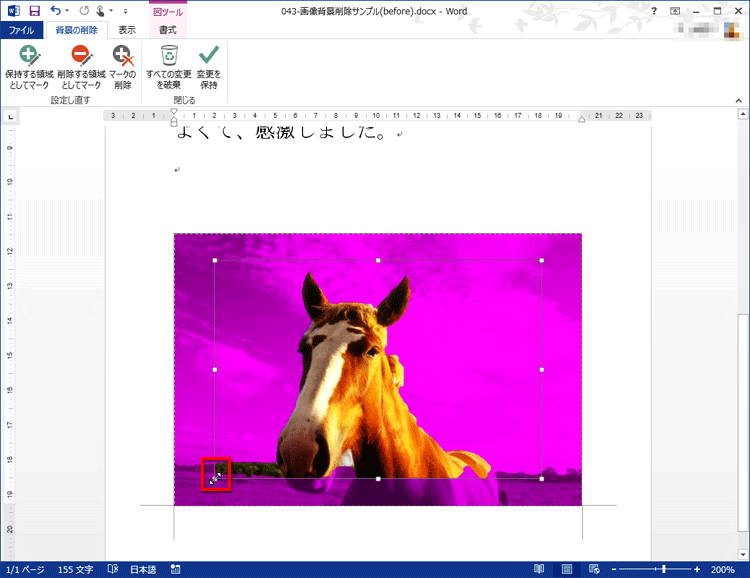Toggle touch/mouse mode icon
The width and height of the screenshot is (750, 578).
point(100,11)
